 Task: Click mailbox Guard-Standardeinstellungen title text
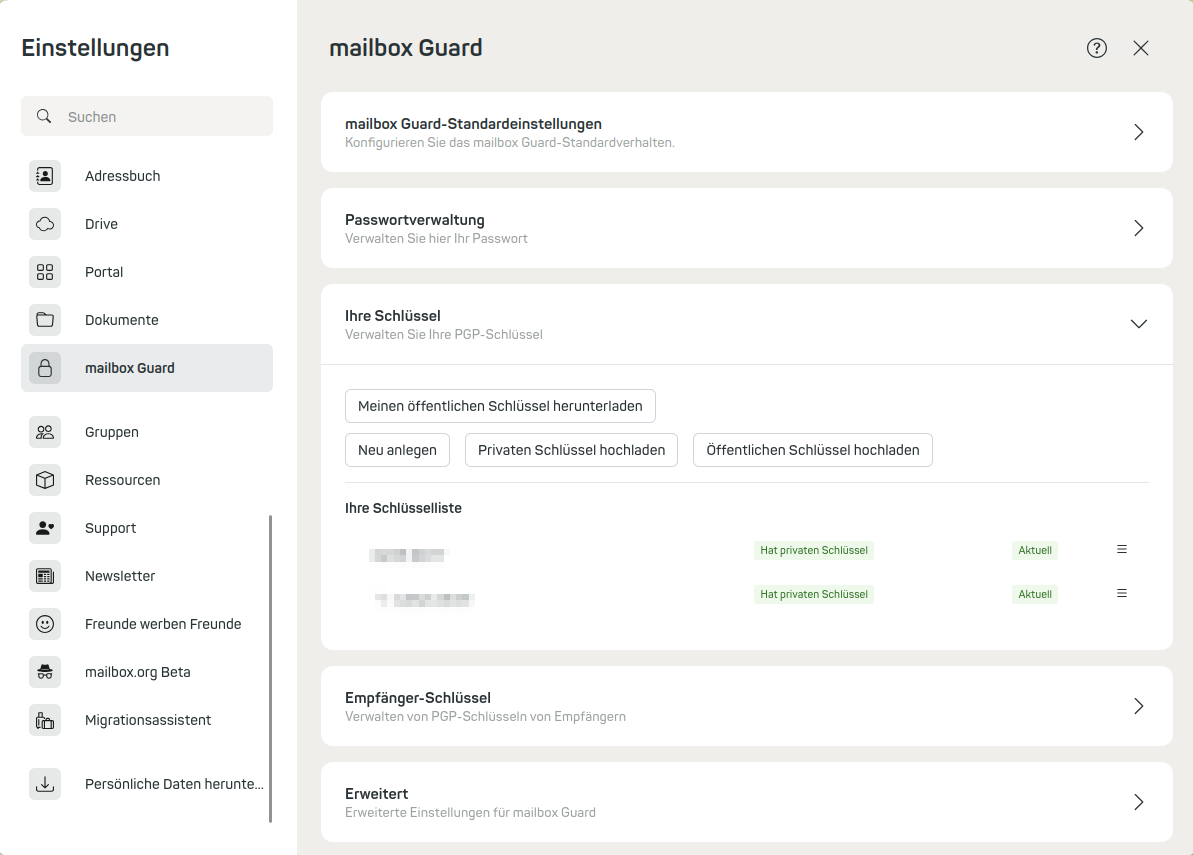pyautogui.click(x=473, y=124)
